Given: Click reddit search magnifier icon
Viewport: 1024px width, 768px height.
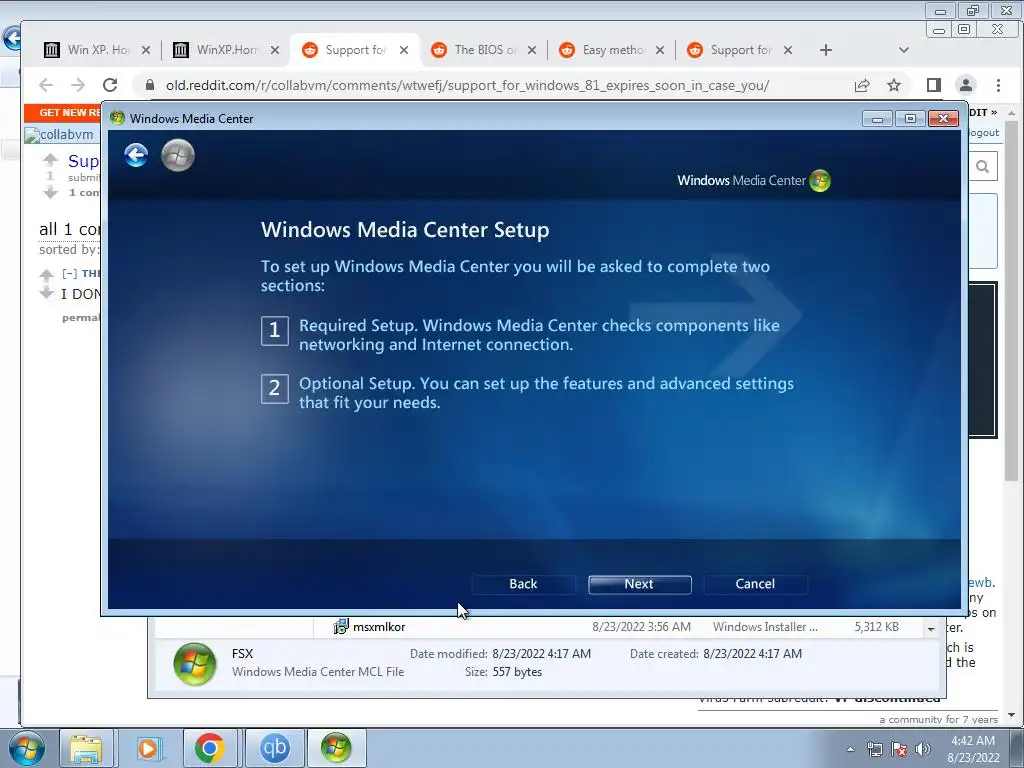Looking at the screenshot, I should click(x=983, y=167).
